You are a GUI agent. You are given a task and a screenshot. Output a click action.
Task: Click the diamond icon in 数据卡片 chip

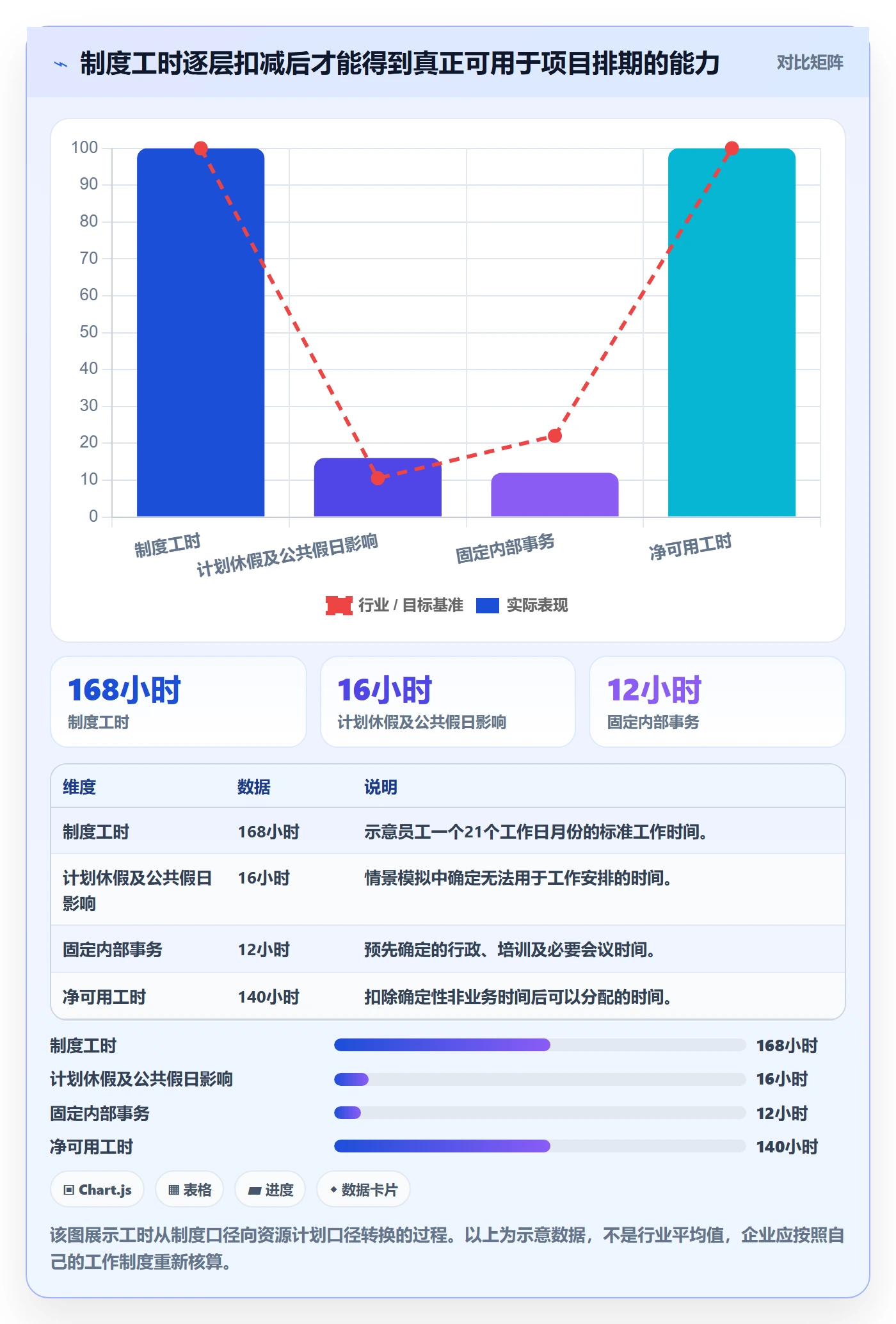click(x=333, y=1190)
